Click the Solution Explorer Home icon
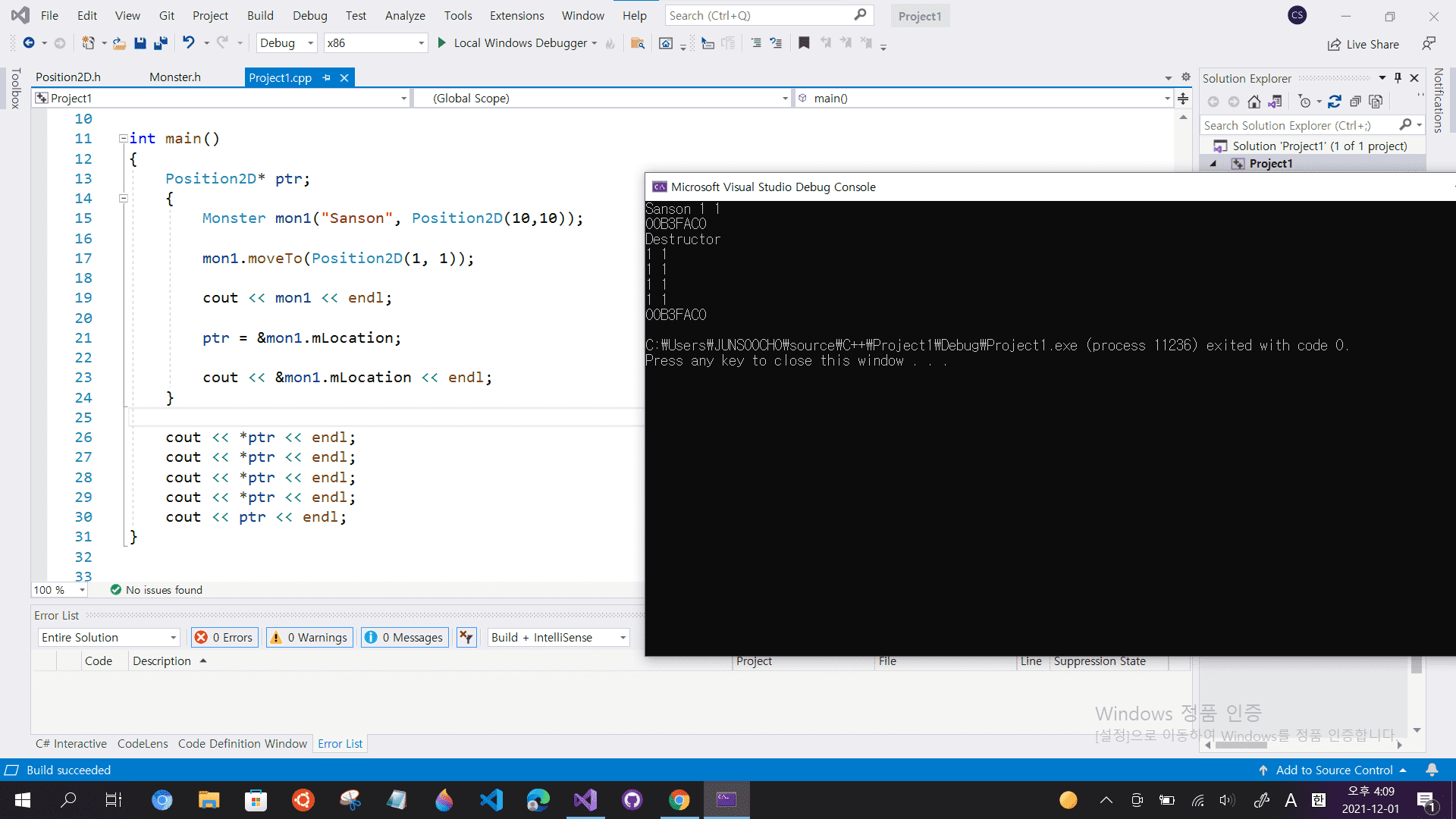Screen dimensions: 1456x819 (1254, 102)
